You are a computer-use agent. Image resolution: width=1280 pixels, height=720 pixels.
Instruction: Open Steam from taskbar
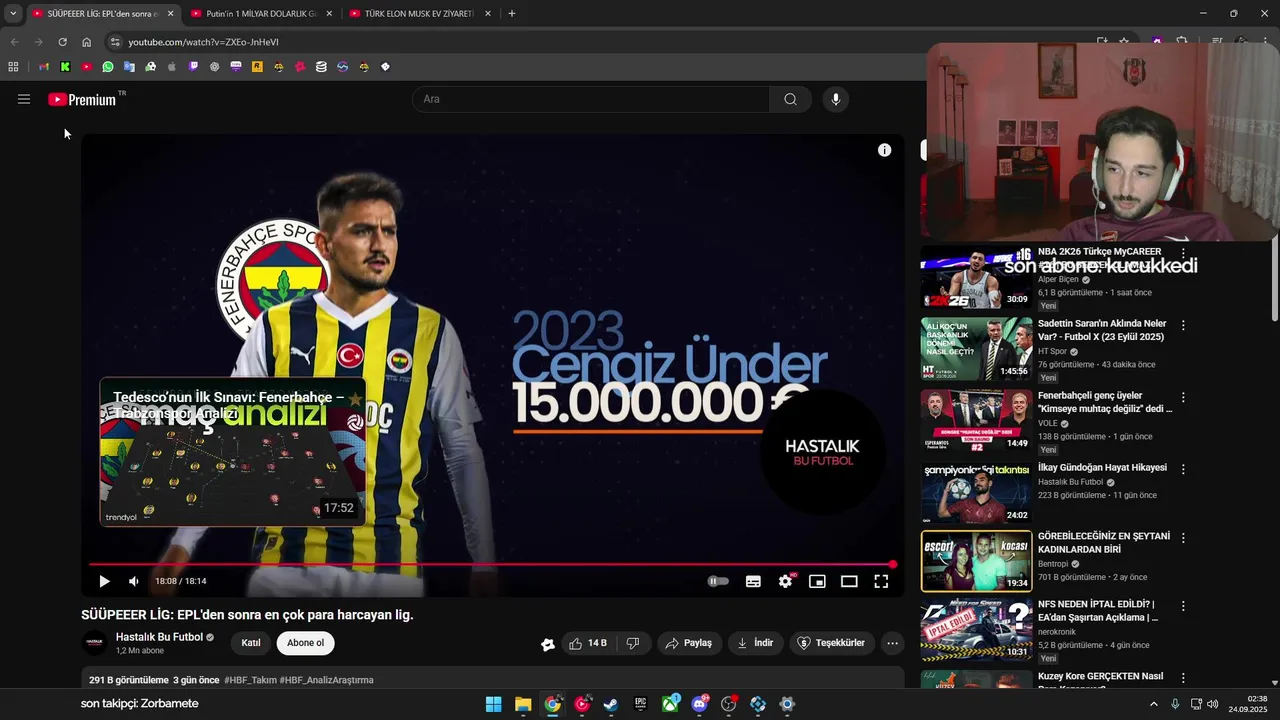(x=611, y=704)
